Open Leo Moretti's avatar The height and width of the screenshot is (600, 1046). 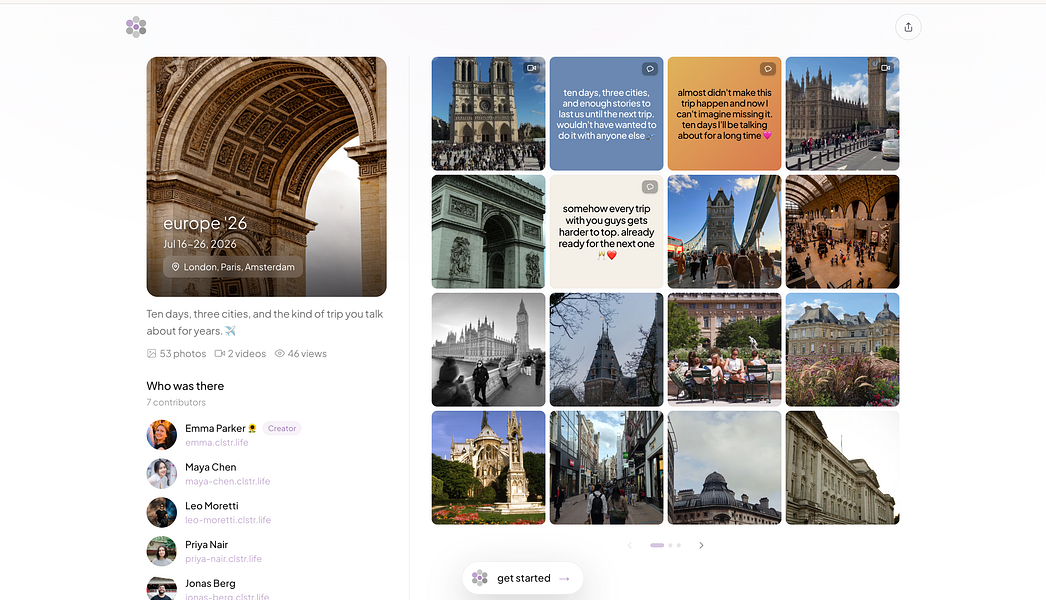click(x=161, y=513)
